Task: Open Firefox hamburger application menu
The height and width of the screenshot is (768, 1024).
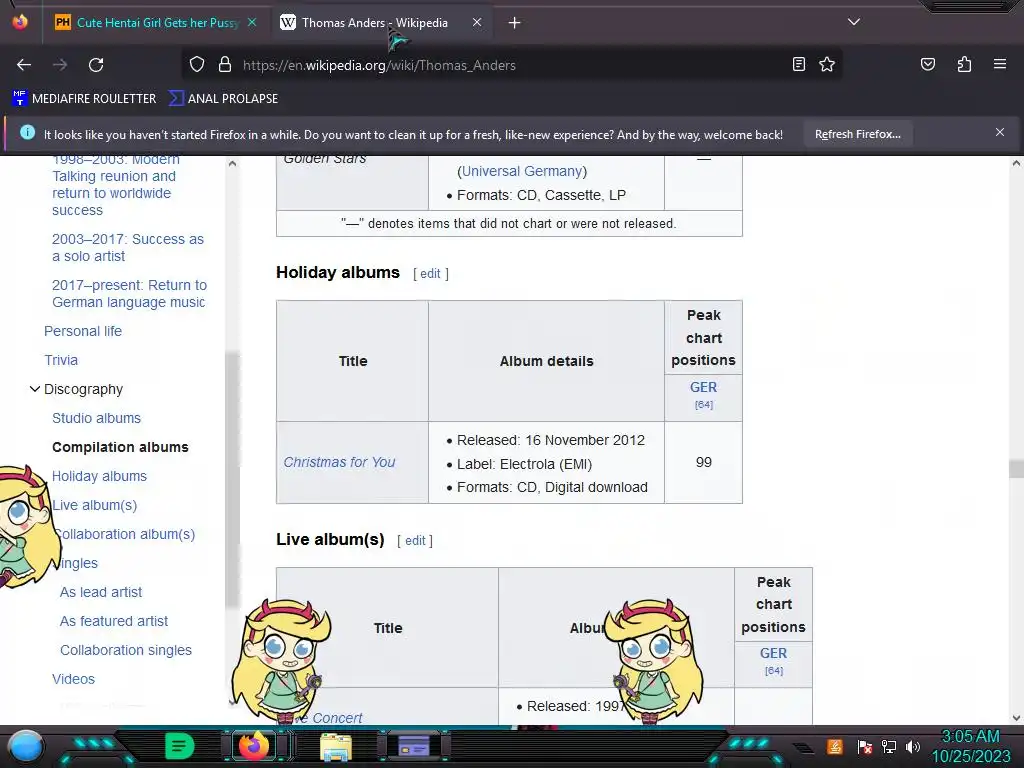Action: pyautogui.click(x=999, y=64)
